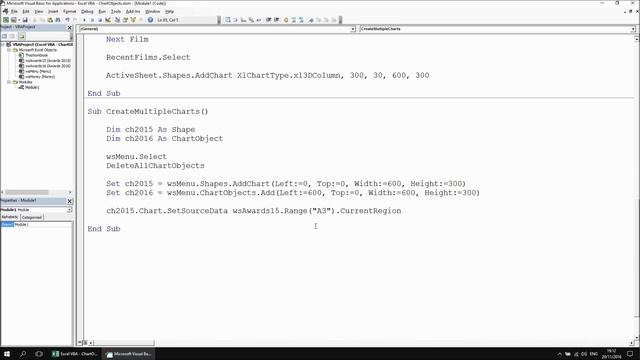Click the Windows Start button
Viewport: 640px width, 360px height.
7,354
